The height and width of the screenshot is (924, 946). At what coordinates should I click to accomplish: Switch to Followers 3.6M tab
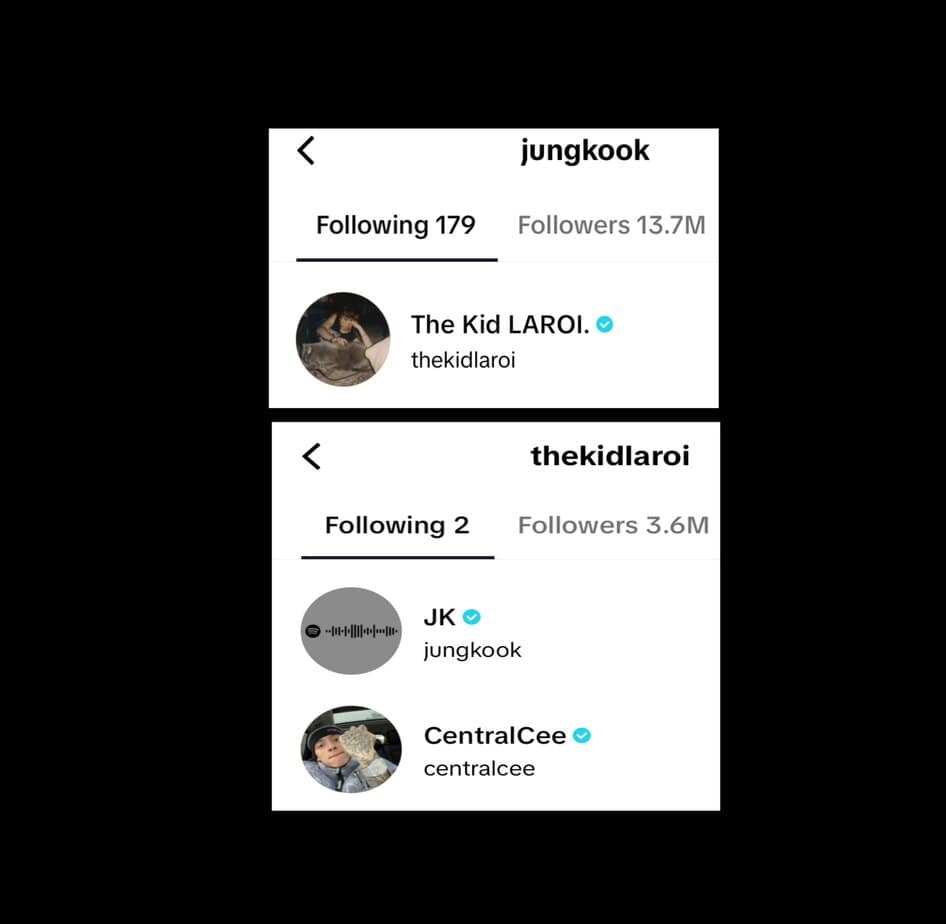[614, 525]
